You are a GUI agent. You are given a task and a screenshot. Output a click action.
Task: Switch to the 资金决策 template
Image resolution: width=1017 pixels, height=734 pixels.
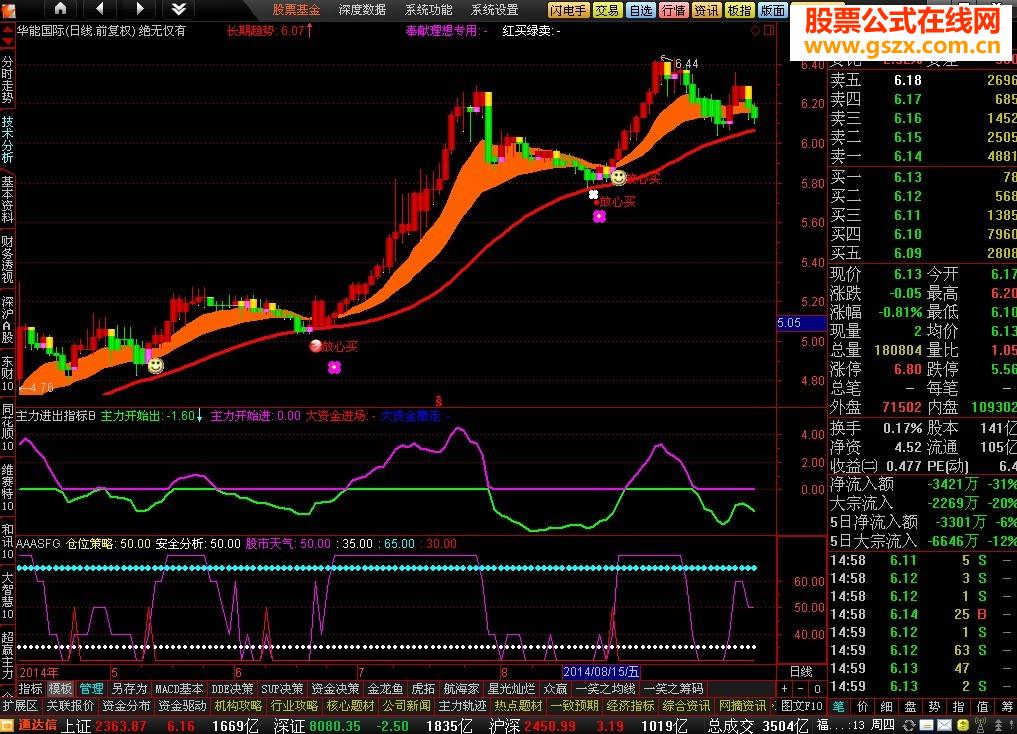(x=335, y=689)
